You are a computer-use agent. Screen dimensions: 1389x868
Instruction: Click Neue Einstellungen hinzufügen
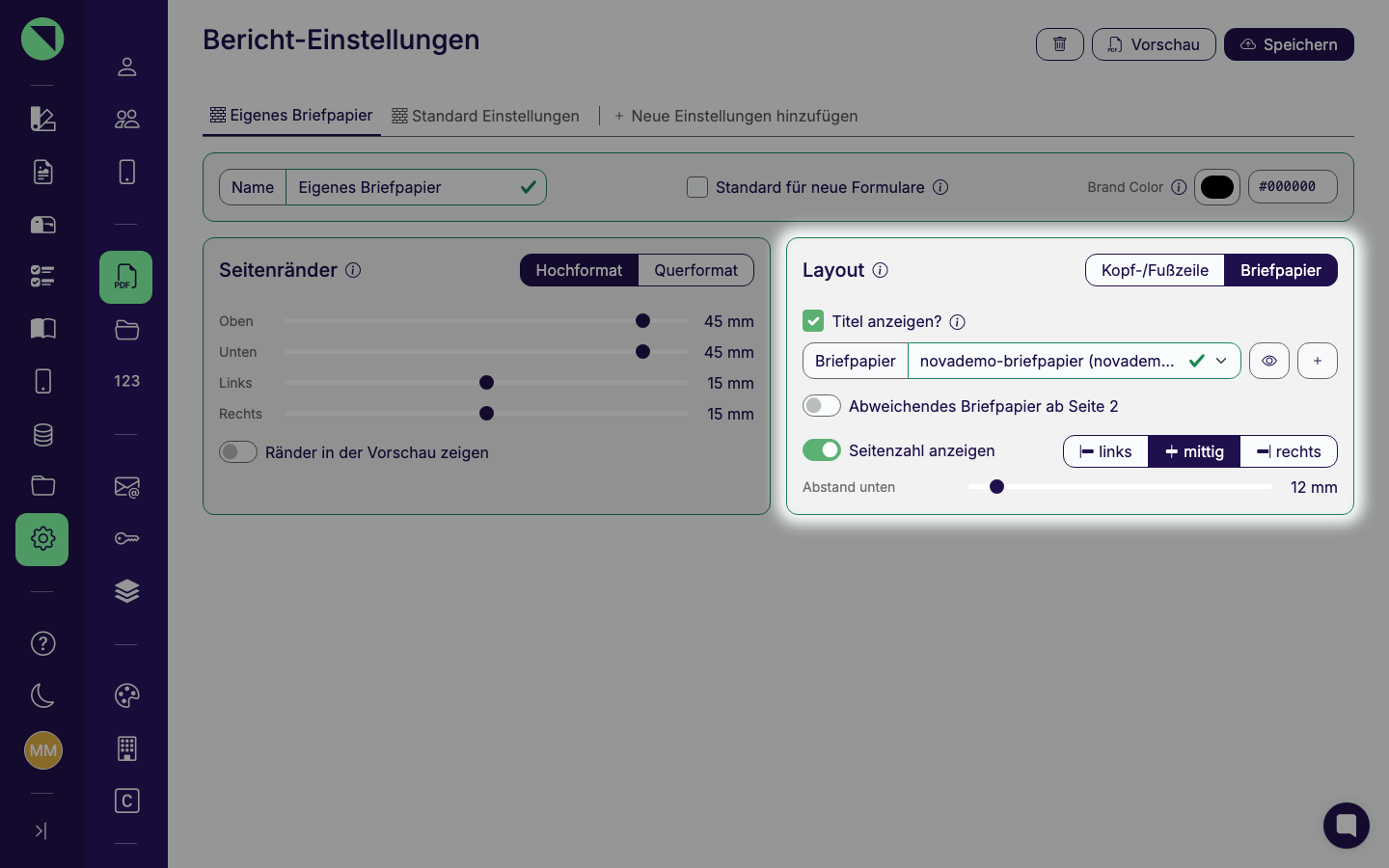pyautogui.click(x=735, y=116)
